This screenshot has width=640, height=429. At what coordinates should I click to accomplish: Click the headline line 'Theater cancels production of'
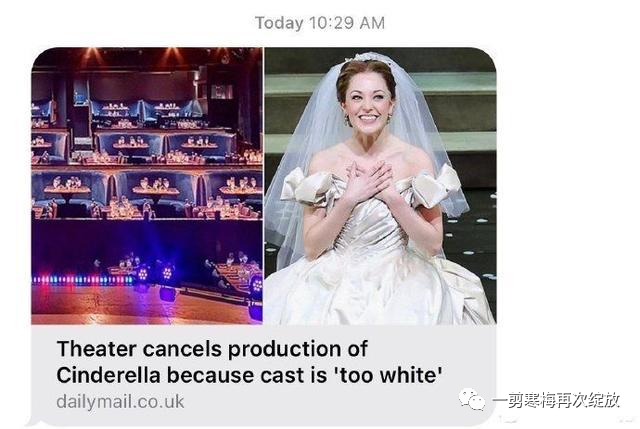pos(212,349)
